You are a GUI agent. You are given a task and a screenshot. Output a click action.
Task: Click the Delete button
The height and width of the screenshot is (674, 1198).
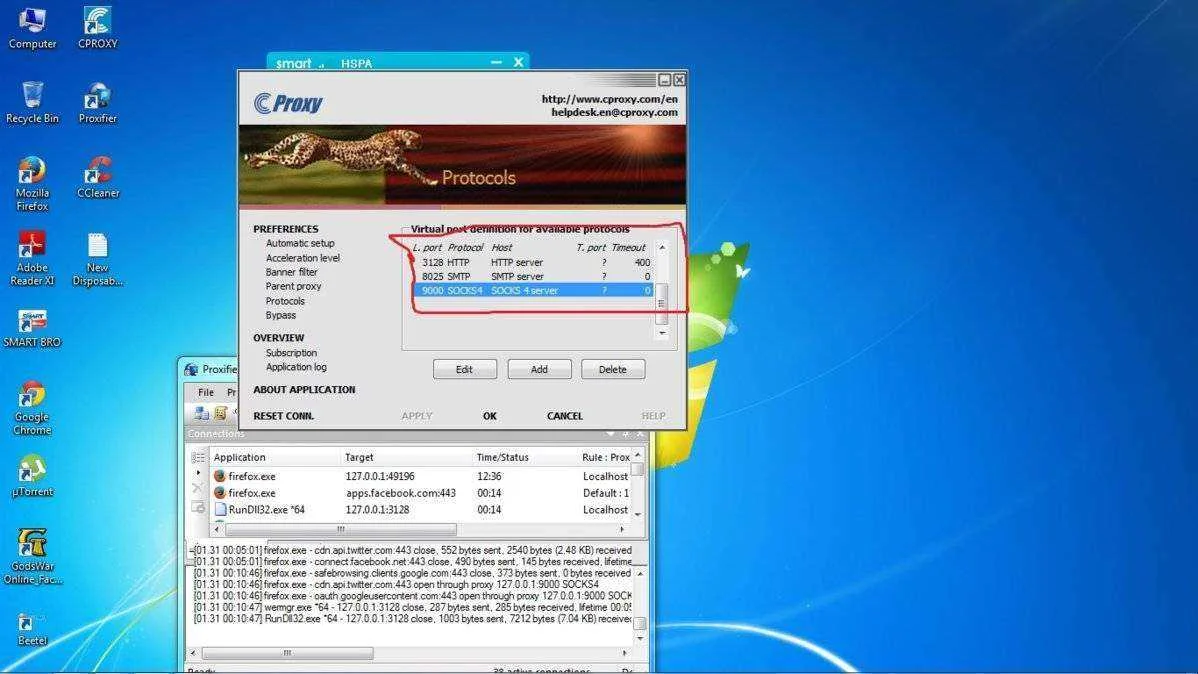pyautogui.click(x=613, y=369)
